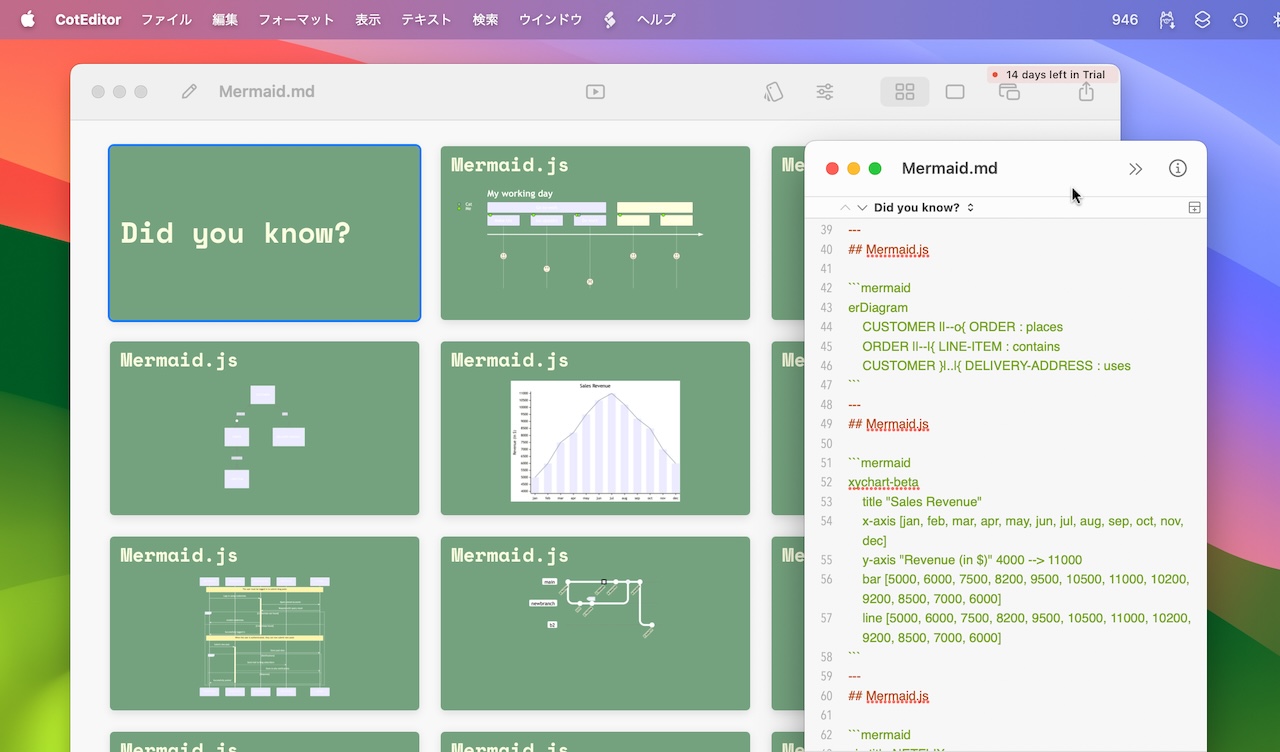Click the ## Mermaid.js heading on line 60
Screen dimensions: 1280x752
tap(888, 696)
